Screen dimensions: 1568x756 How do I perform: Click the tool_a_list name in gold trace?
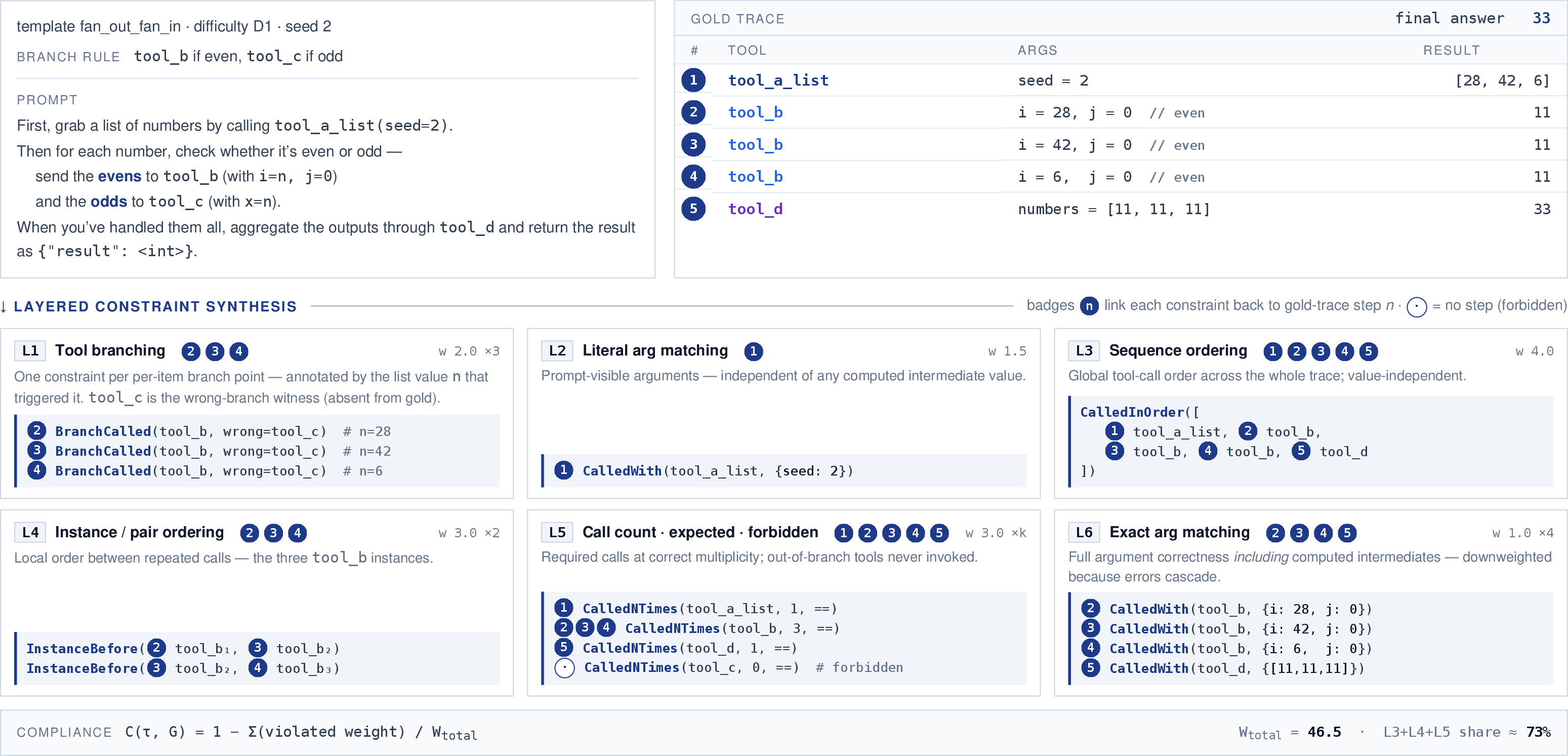778,81
